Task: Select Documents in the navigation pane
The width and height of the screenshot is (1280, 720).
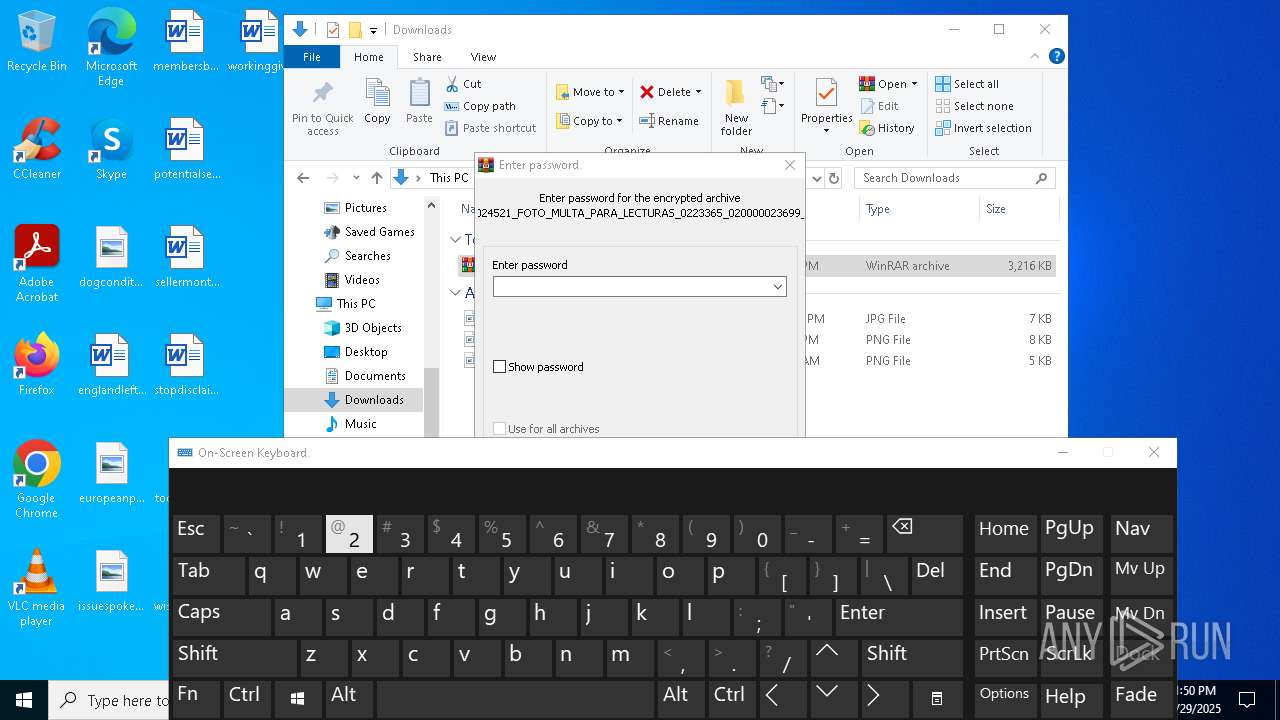Action: point(365,376)
